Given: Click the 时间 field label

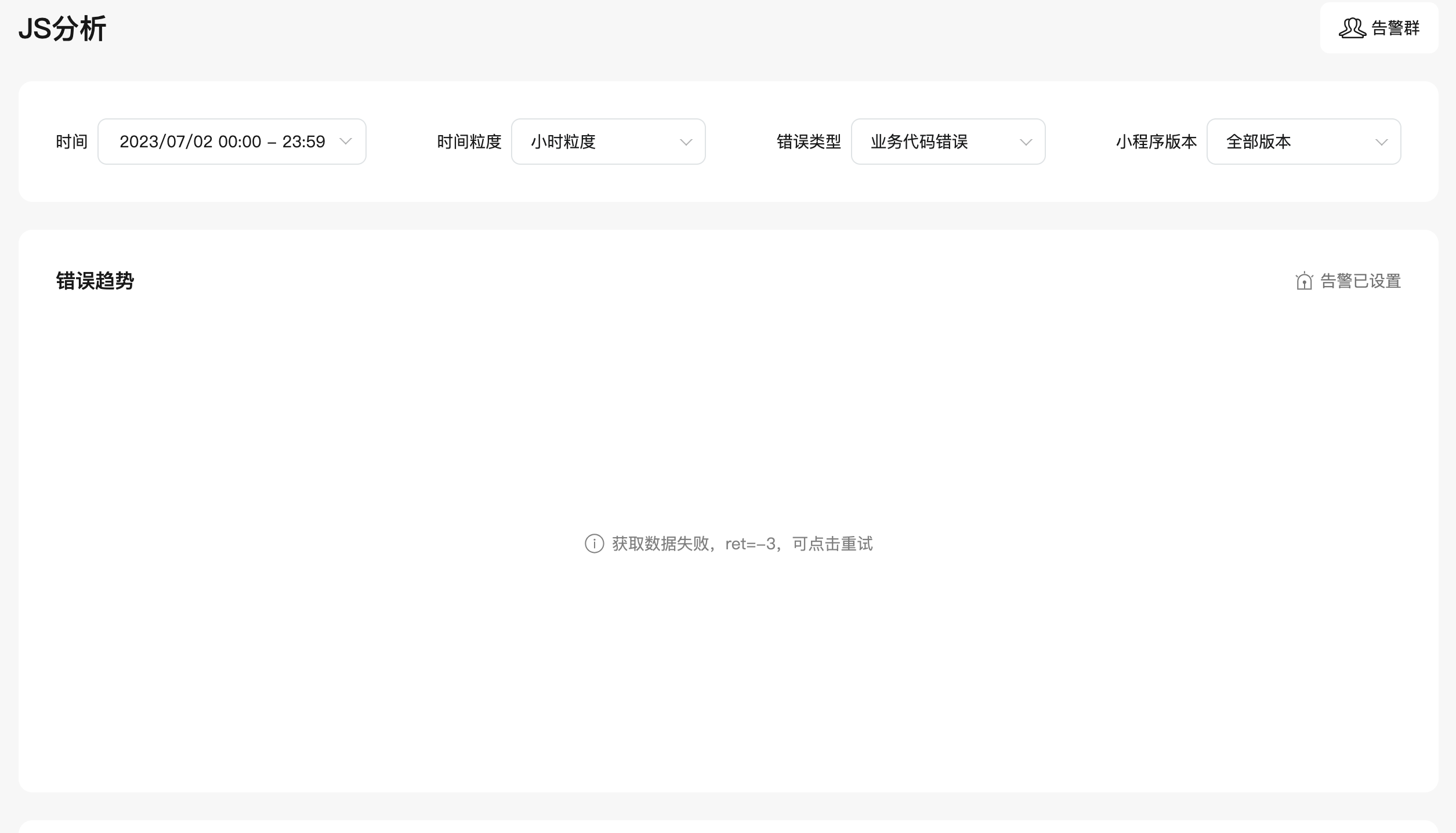Looking at the screenshot, I should 71,142.
